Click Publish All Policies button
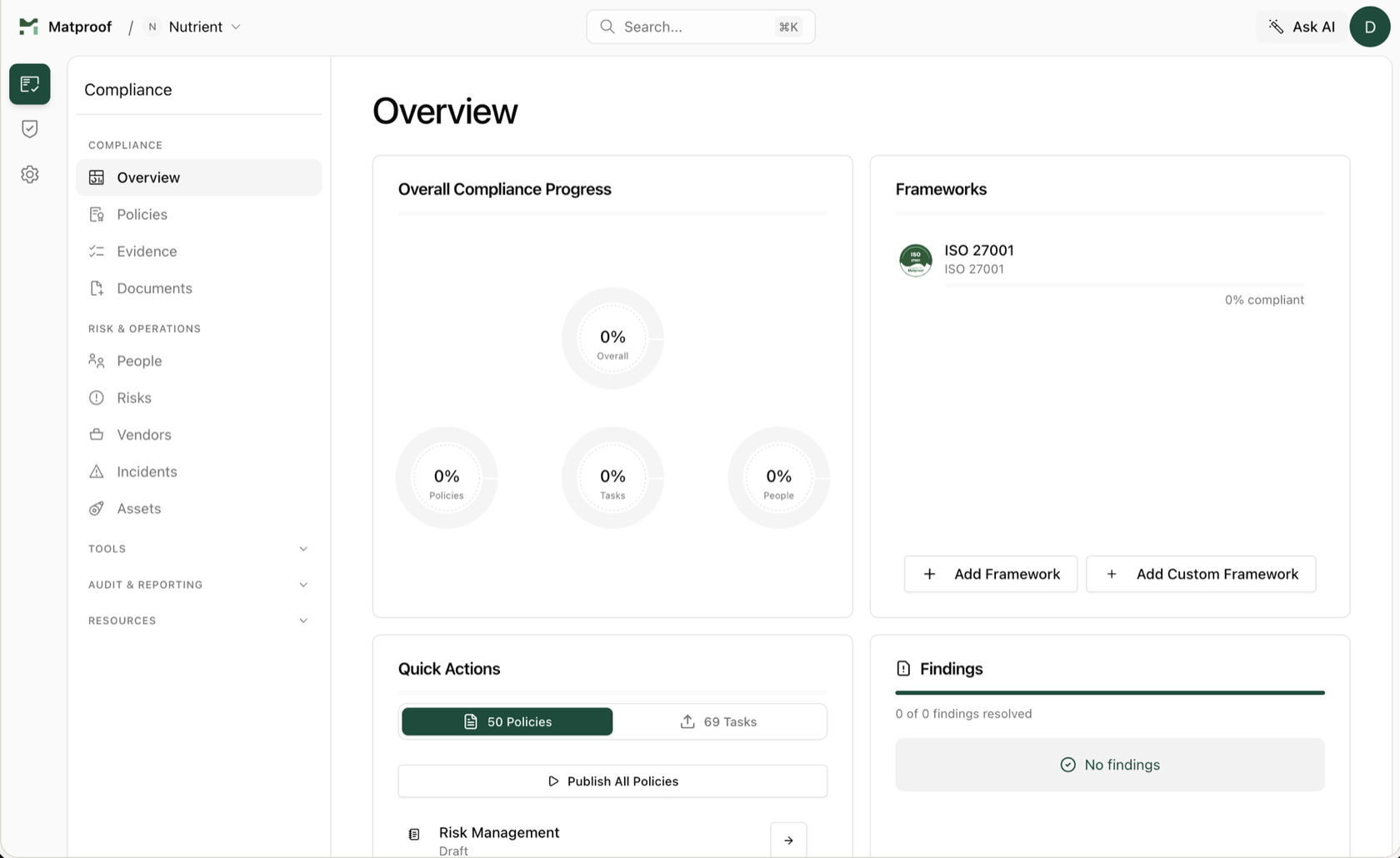This screenshot has height=858, width=1400. (x=612, y=781)
